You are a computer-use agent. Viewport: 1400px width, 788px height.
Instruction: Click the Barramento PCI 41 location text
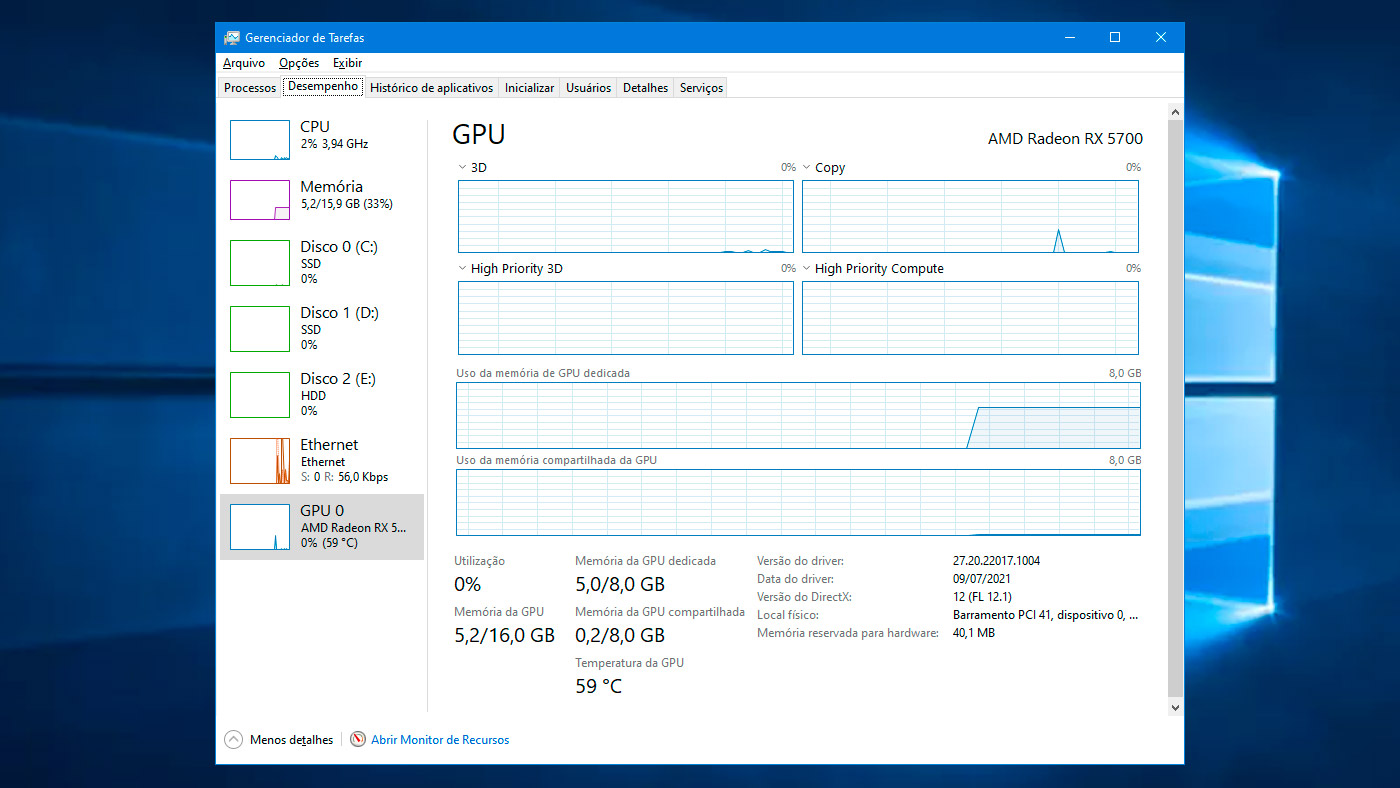point(1045,615)
